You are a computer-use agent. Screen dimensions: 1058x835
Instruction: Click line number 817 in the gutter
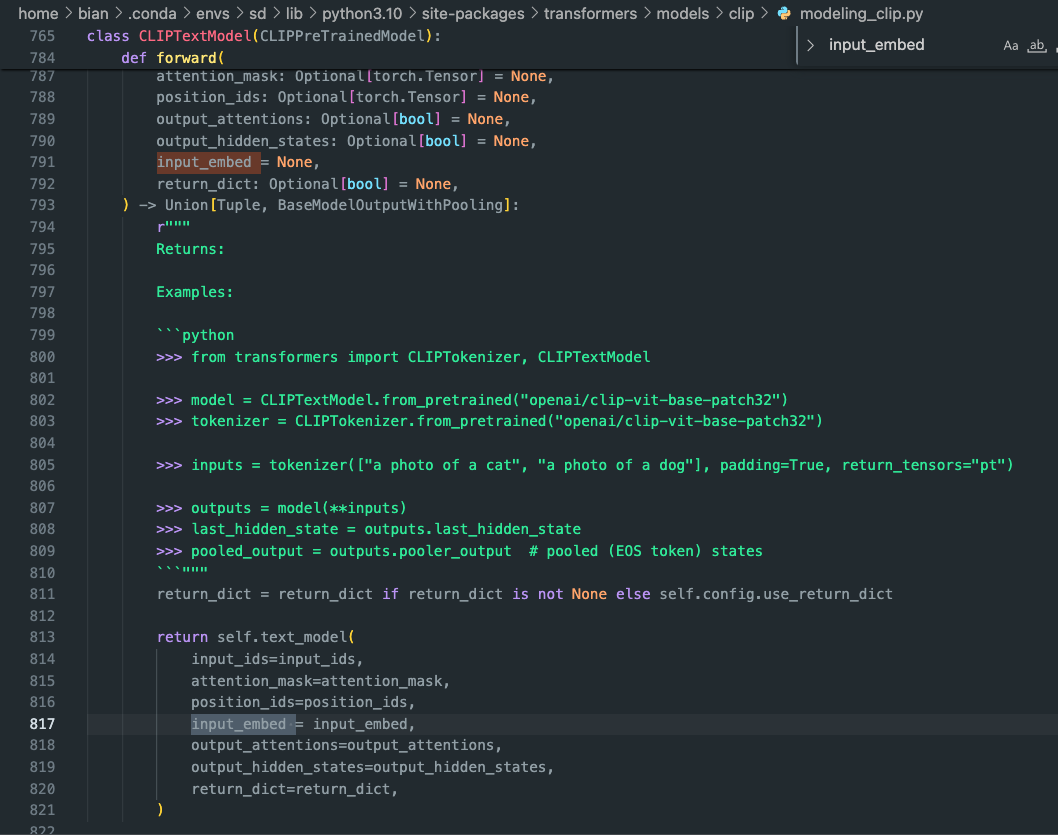(42, 724)
